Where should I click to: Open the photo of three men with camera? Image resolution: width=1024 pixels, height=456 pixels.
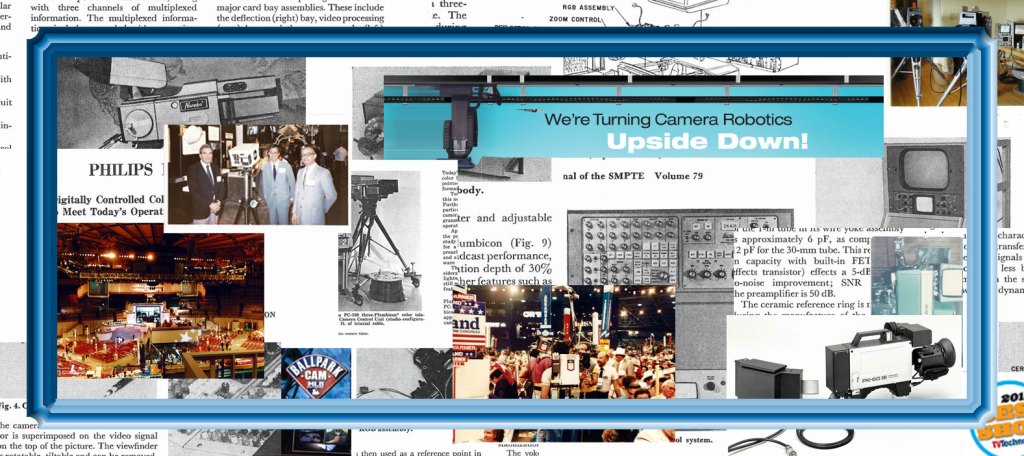click(257, 174)
